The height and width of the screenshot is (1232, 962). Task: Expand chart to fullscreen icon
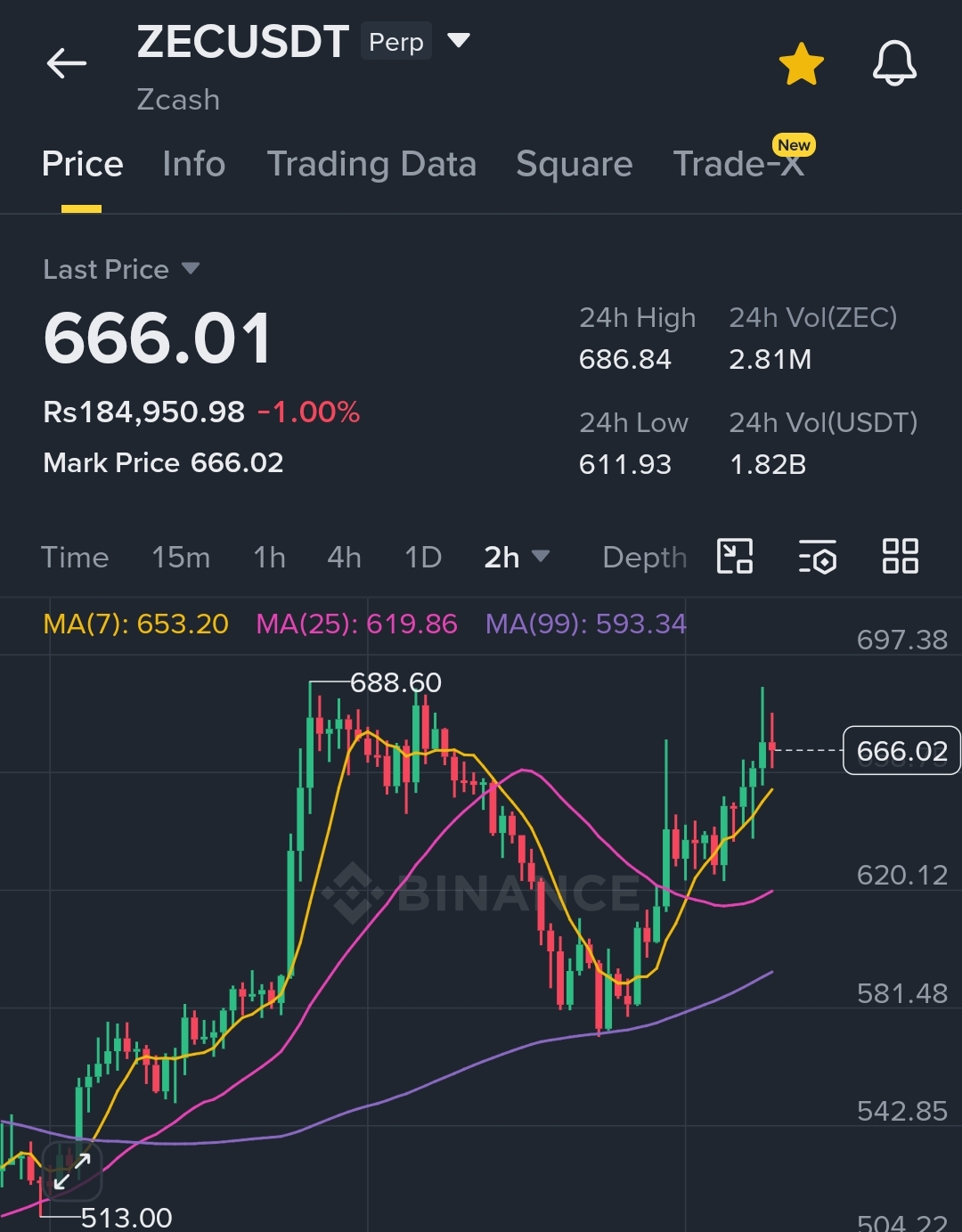point(71,1171)
